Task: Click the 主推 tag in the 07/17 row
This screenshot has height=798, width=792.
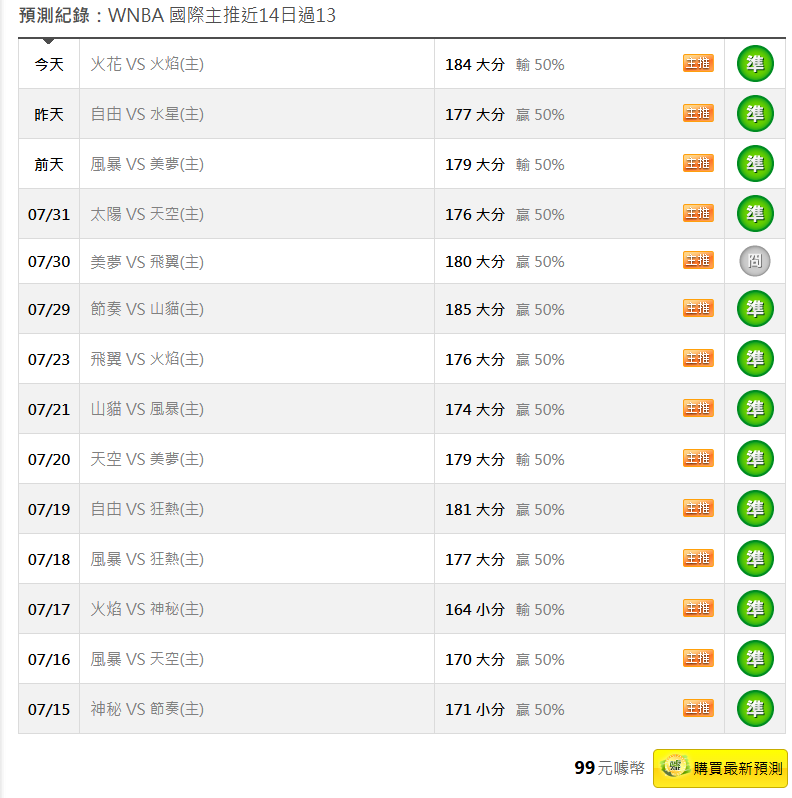Action: point(698,608)
